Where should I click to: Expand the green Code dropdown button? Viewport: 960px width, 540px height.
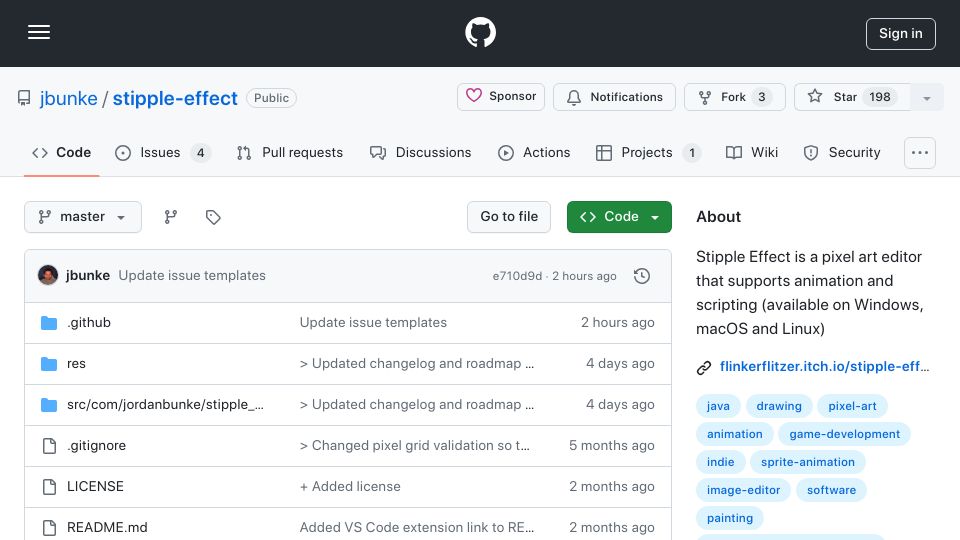click(619, 217)
